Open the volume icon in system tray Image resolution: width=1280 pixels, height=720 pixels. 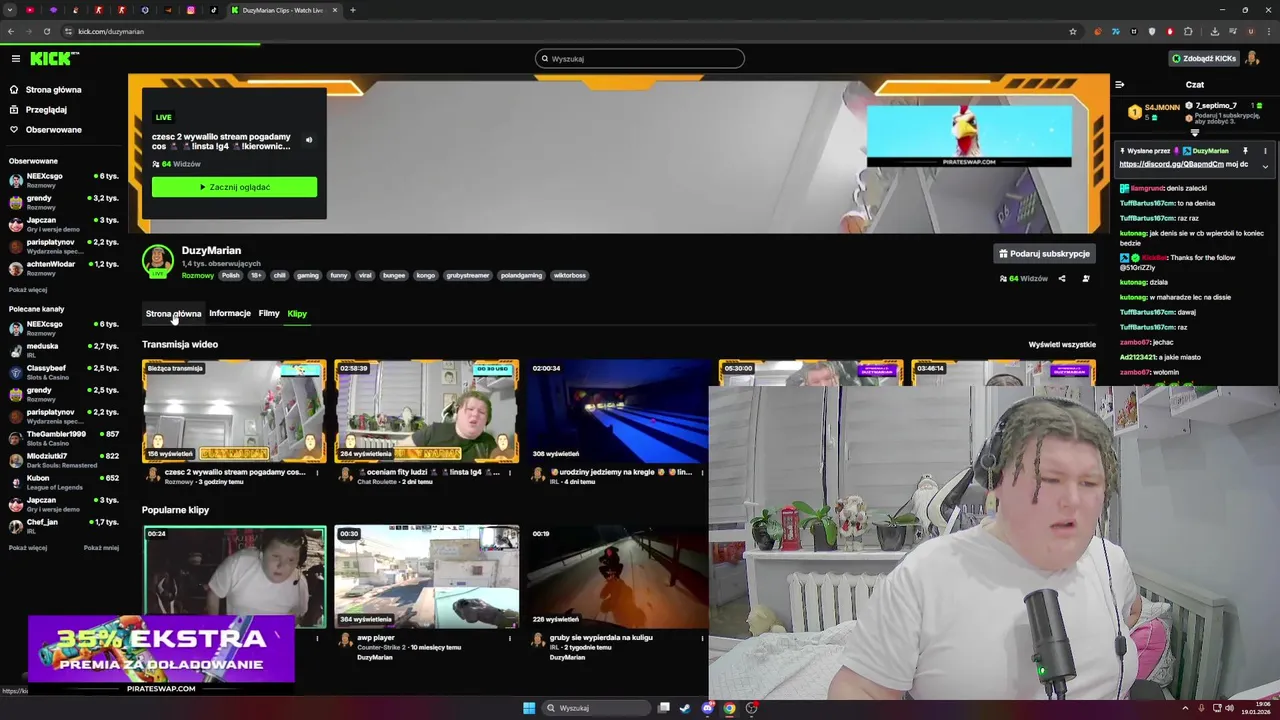tap(1229, 708)
